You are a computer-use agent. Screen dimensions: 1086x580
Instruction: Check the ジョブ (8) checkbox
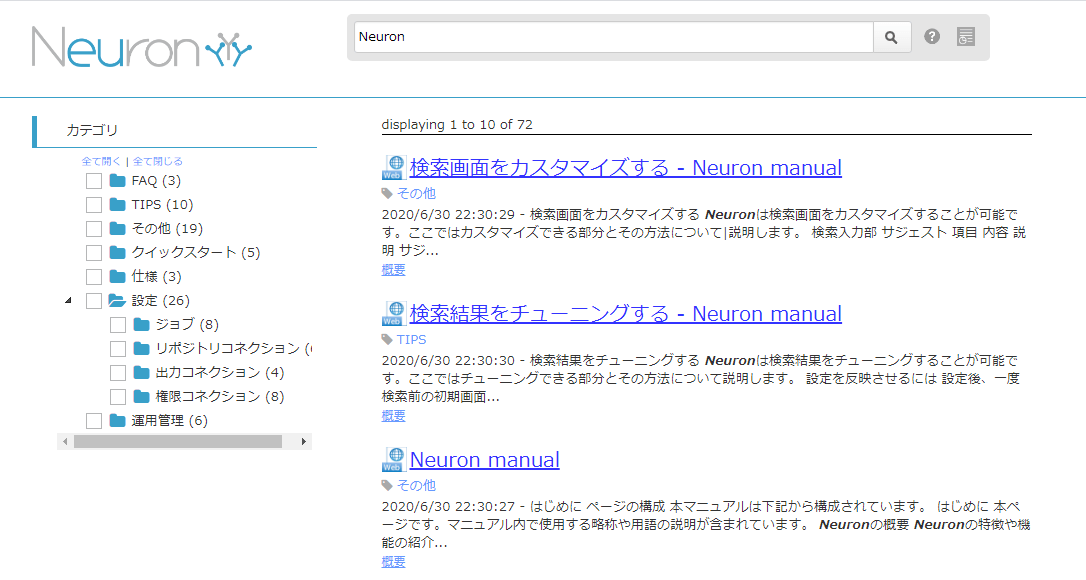[118, 325]
